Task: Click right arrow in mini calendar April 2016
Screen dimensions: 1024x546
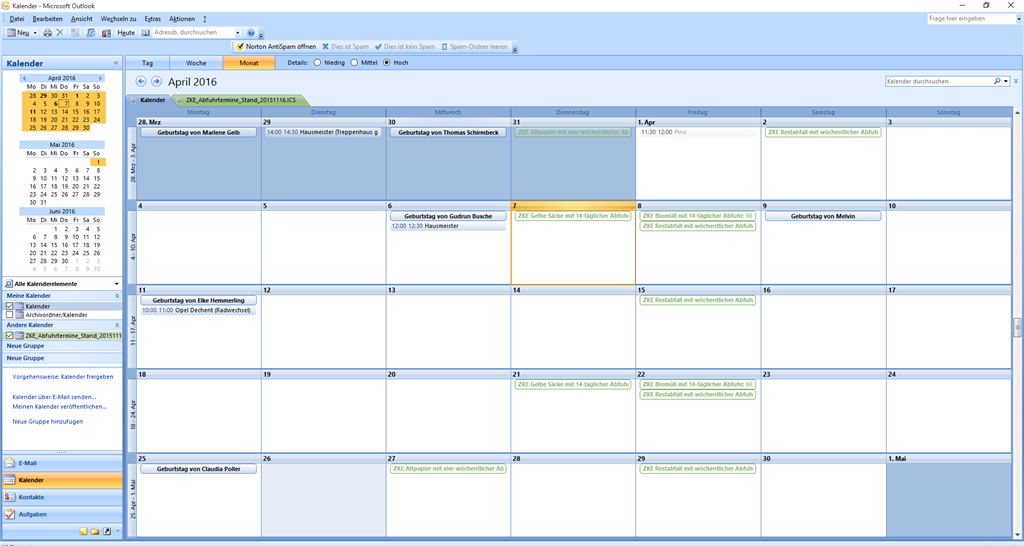Action: click(x=101, y=78)
